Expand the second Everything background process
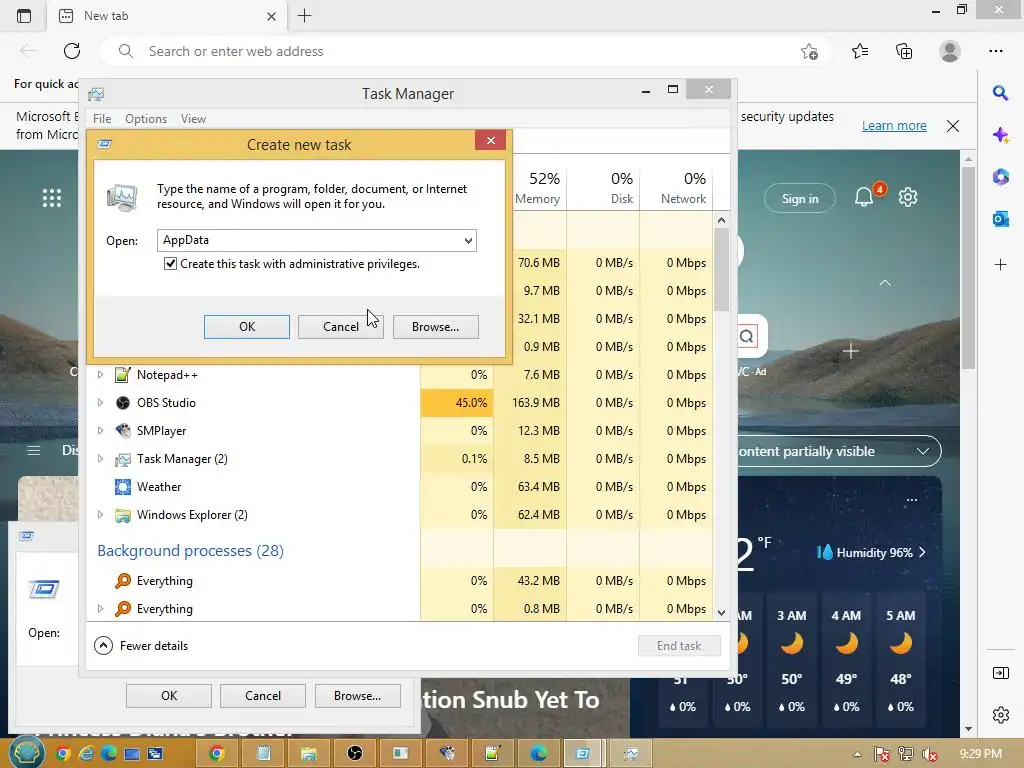The image size is (1024, 768). coord(100,609)
